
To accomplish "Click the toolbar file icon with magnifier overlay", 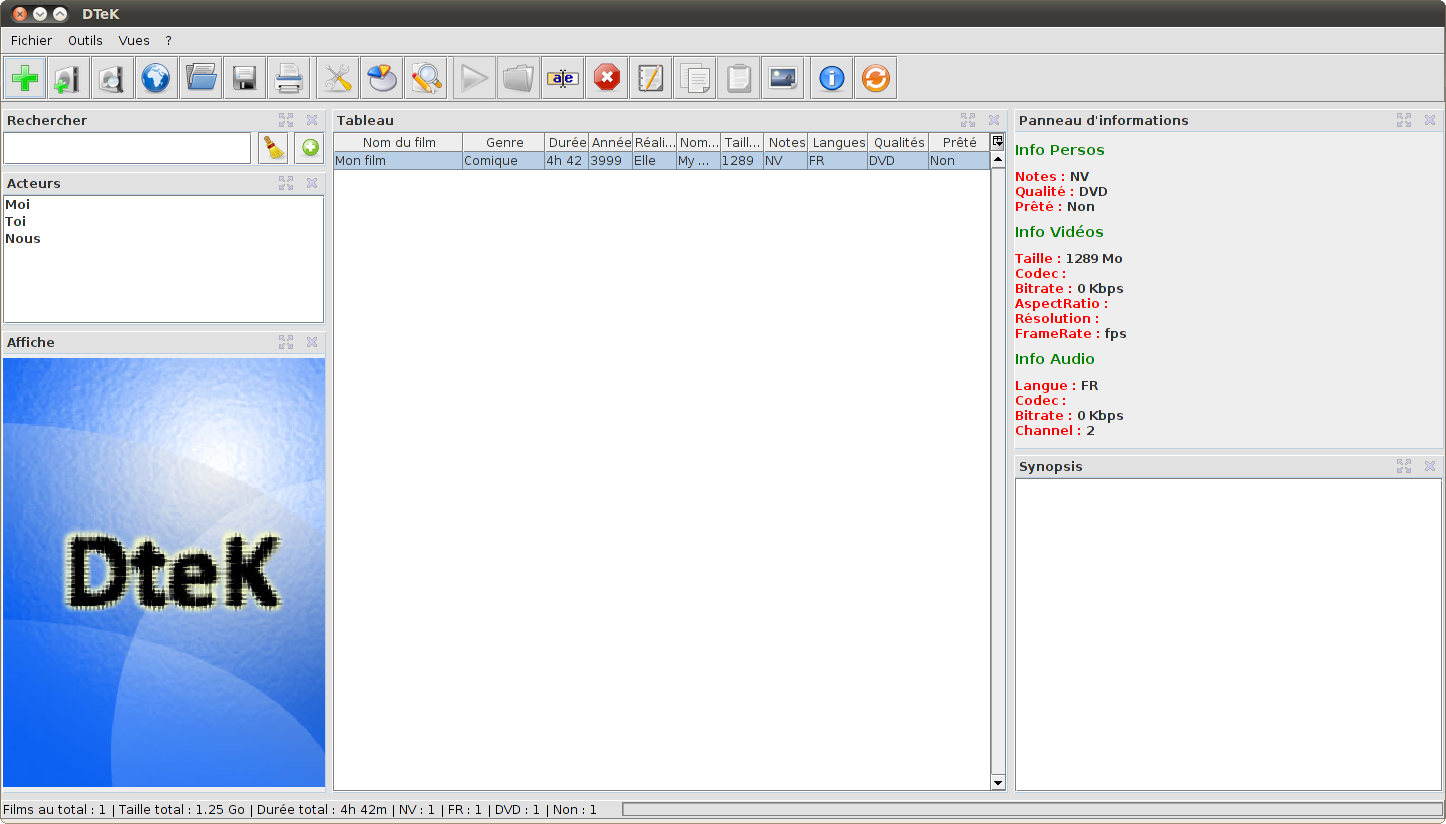I will click(113, 78).
